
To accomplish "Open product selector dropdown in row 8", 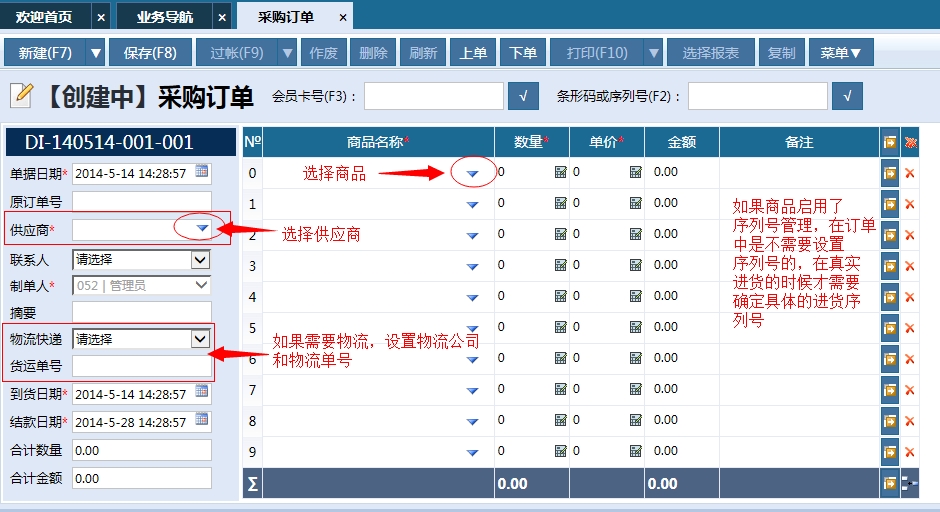I will [x=472, y=422].
